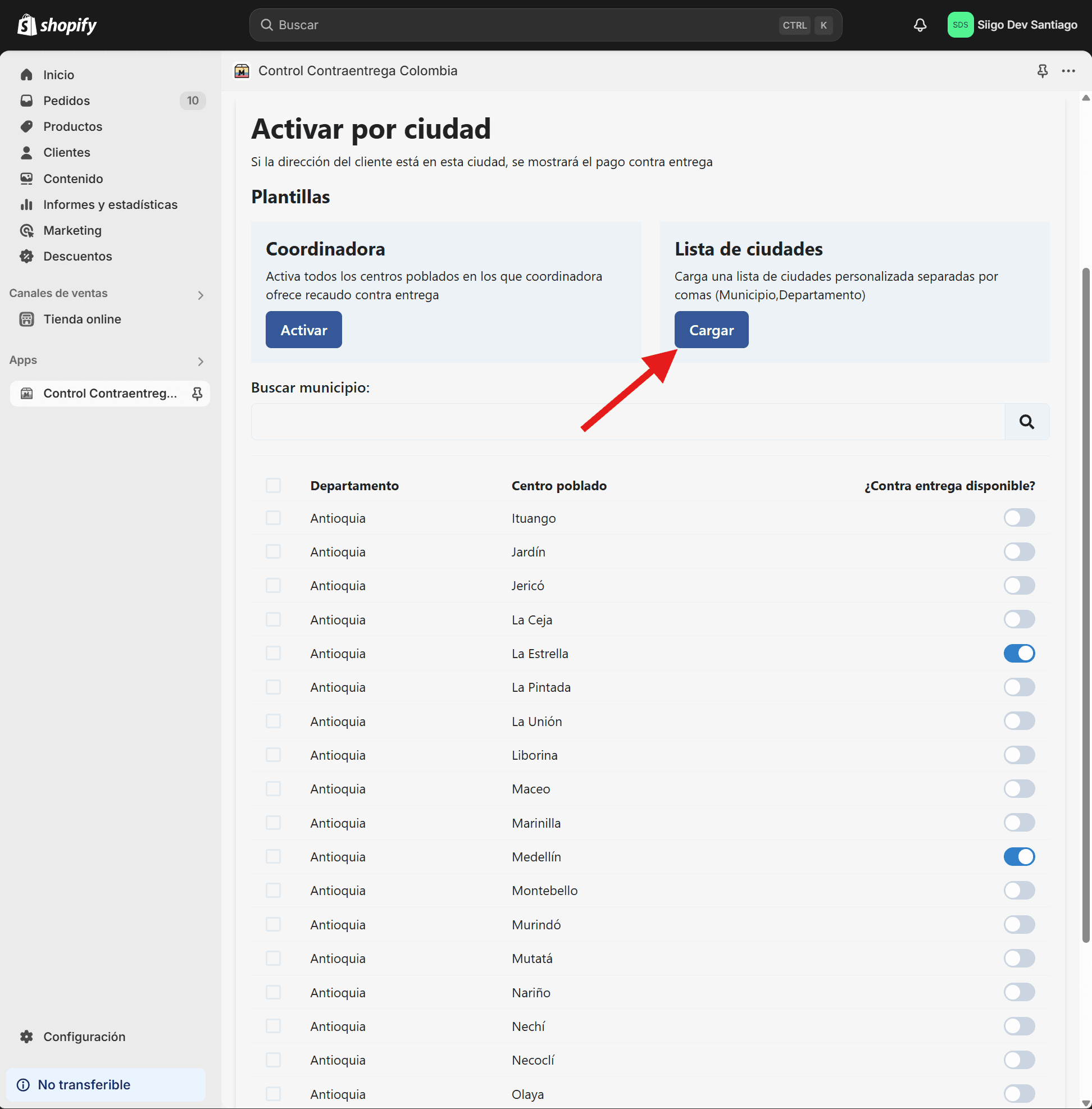Screen dimensions: 1092x1109
Task: Click the Activar button for Coordinadora
Action: (x=303, y=330)
